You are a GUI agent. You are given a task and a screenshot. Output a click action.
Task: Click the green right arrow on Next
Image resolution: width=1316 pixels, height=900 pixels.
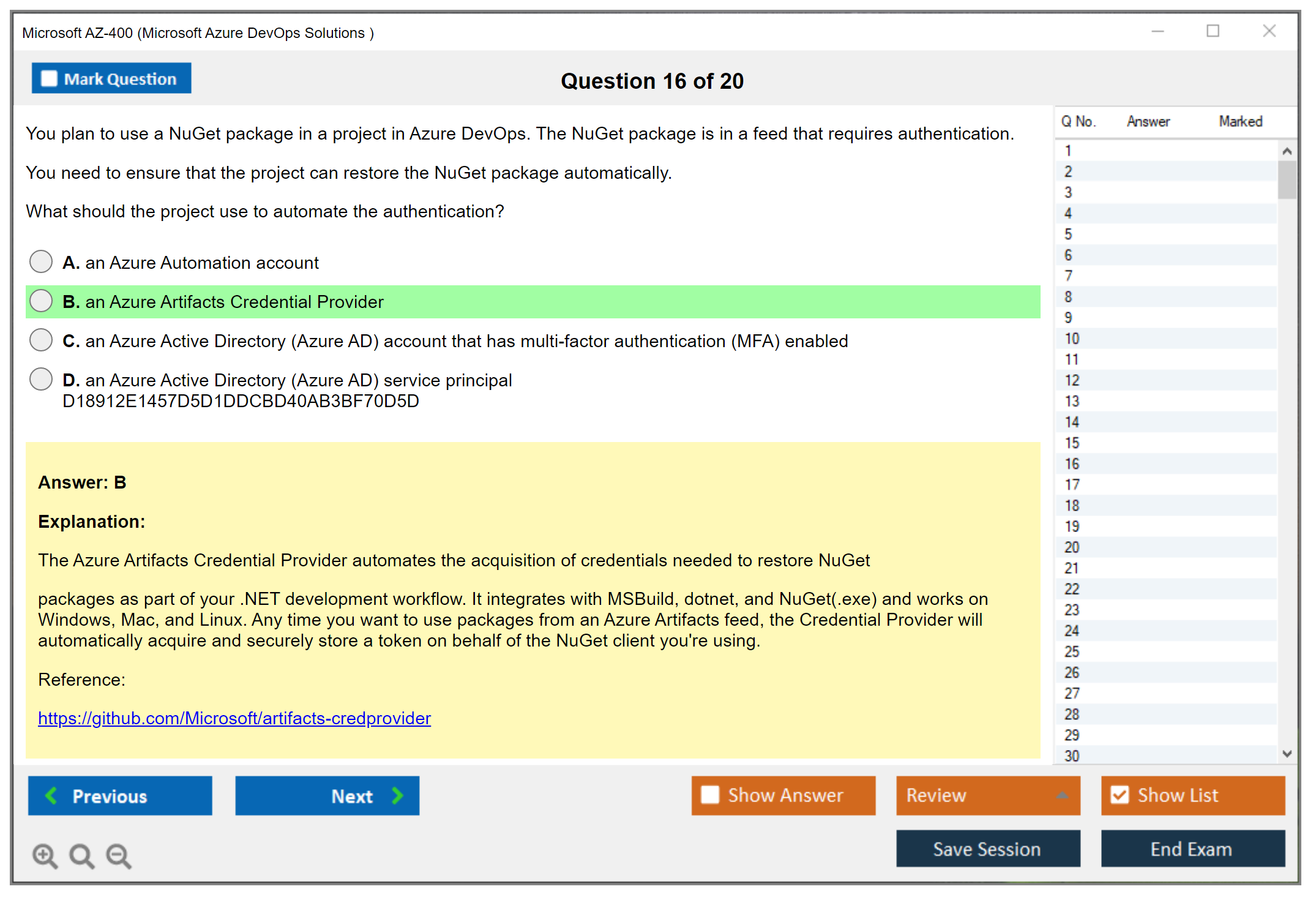pyautogui.click(x=397, y=795)
